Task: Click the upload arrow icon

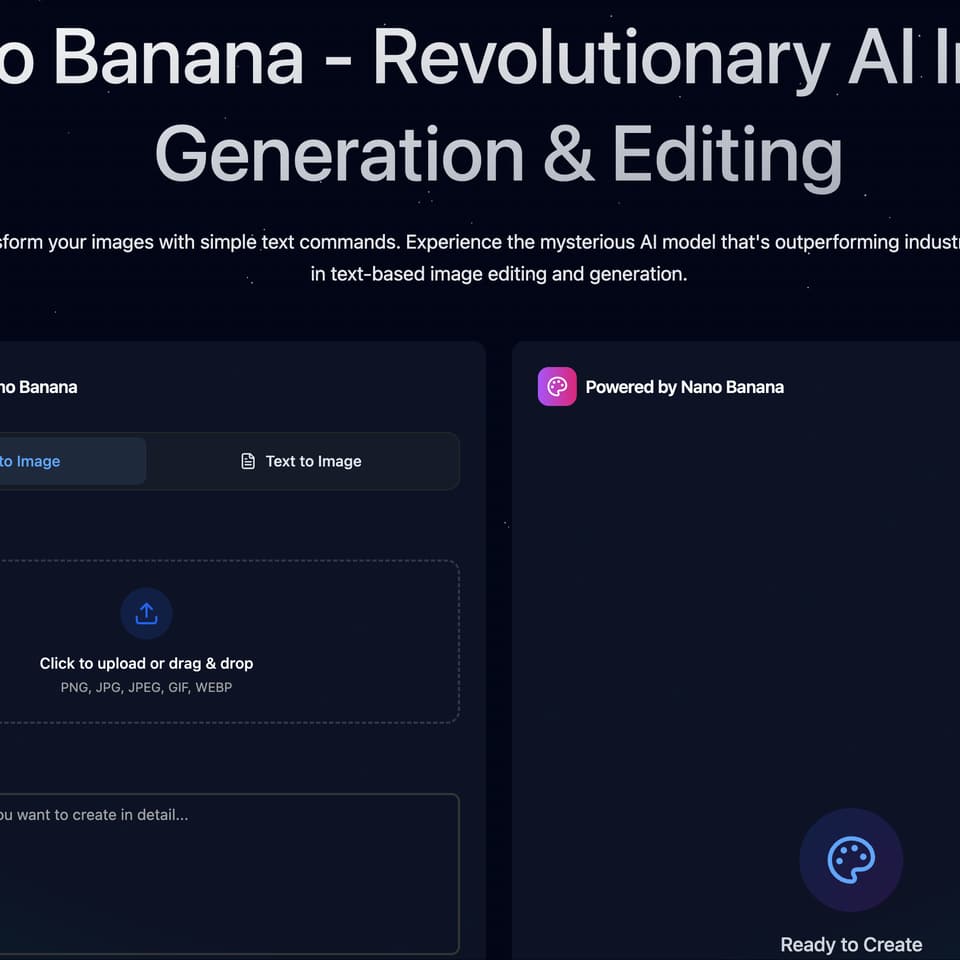Action: (x=146, y=613)
